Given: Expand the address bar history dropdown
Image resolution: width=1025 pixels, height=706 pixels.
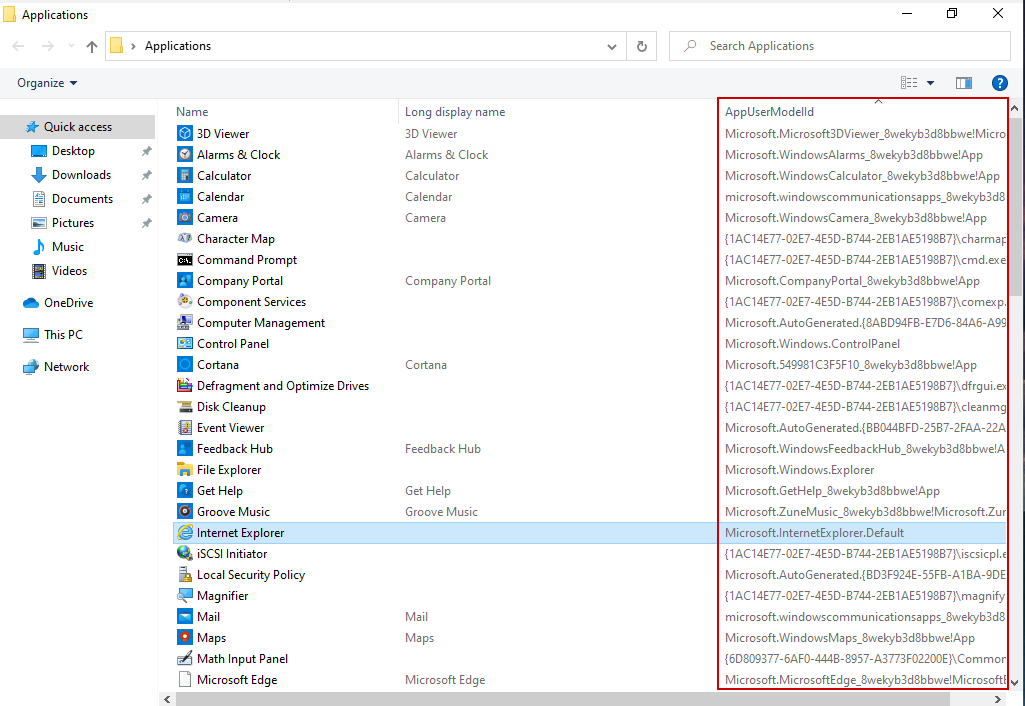Looking at the screenshot, I should [613, 46].
